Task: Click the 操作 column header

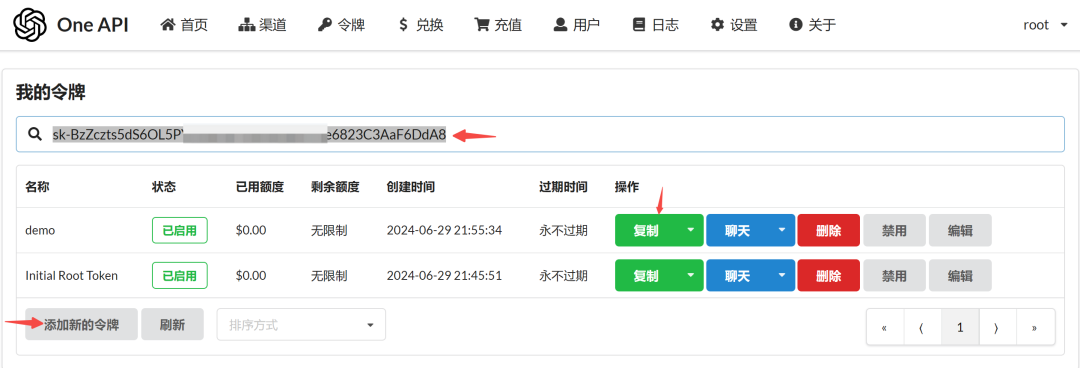Action: coord(627,187)
